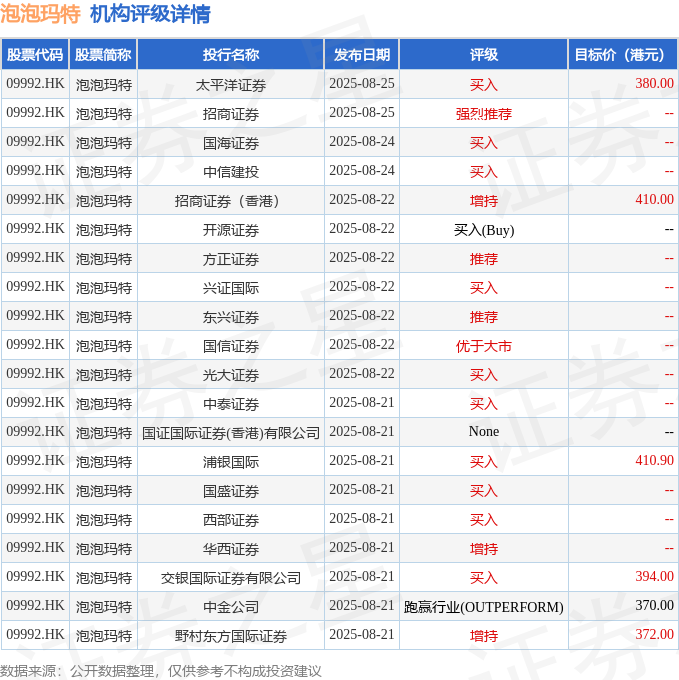The width and height of the screenshot is (679, 680).
Task: Click the 推荐 rating in 方正证券 row
Action: (483, 259)
